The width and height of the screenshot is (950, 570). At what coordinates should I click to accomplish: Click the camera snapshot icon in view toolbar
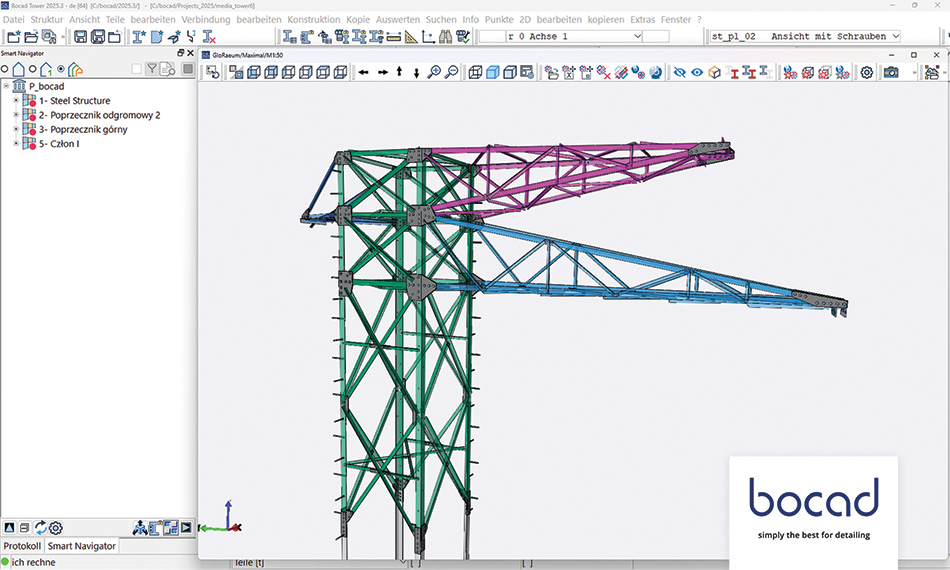(x=890, y=72)
